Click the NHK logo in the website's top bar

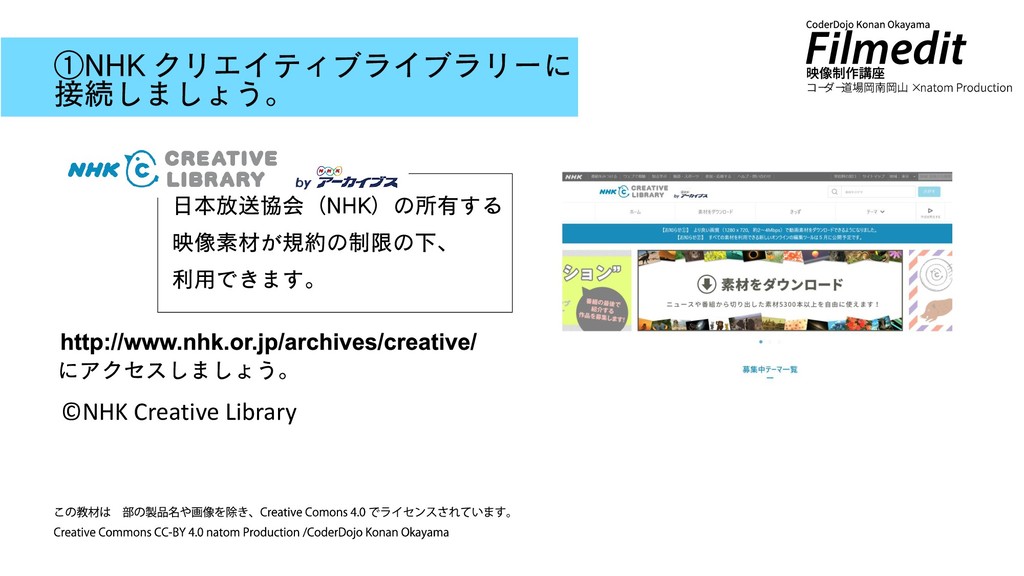[573, 176]
